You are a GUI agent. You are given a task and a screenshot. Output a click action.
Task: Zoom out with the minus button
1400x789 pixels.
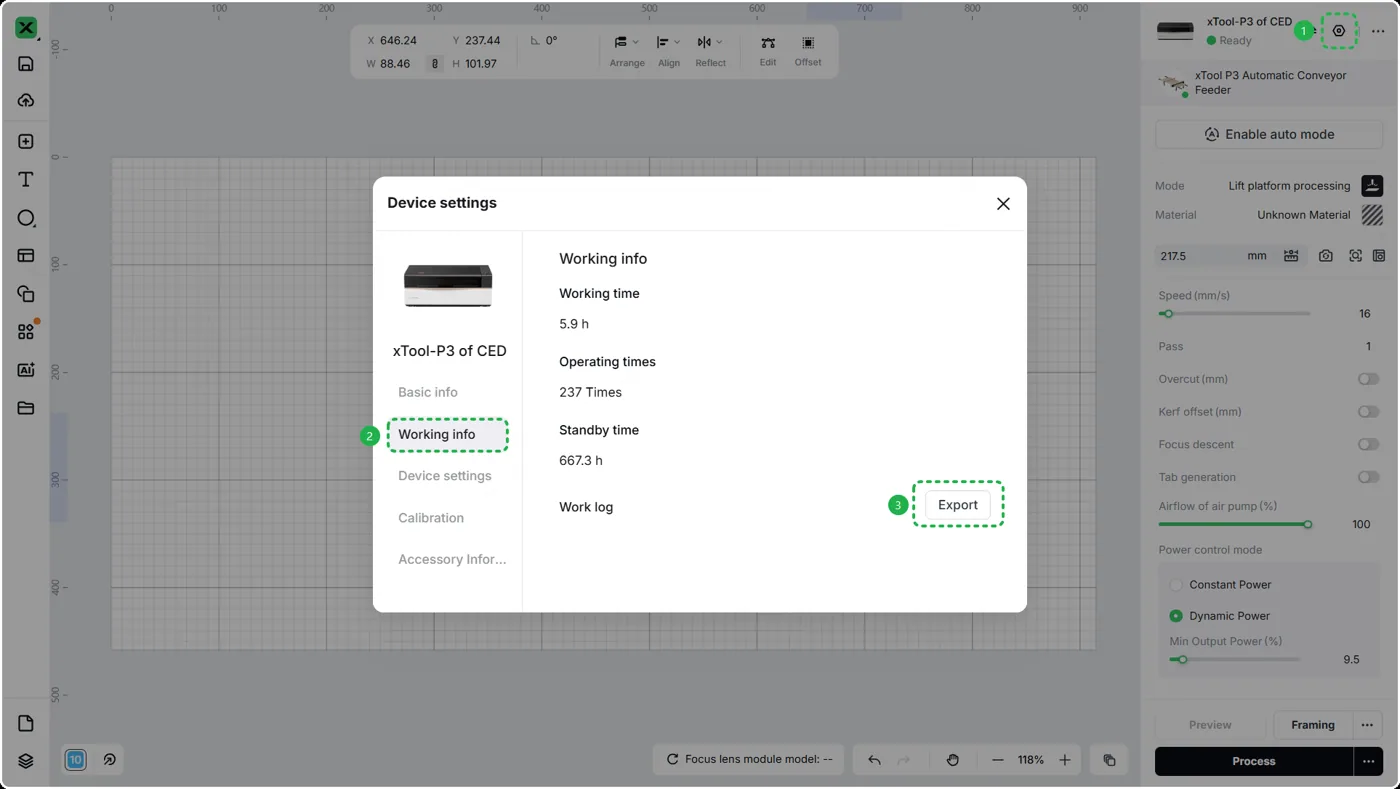[x=997, y=760]
